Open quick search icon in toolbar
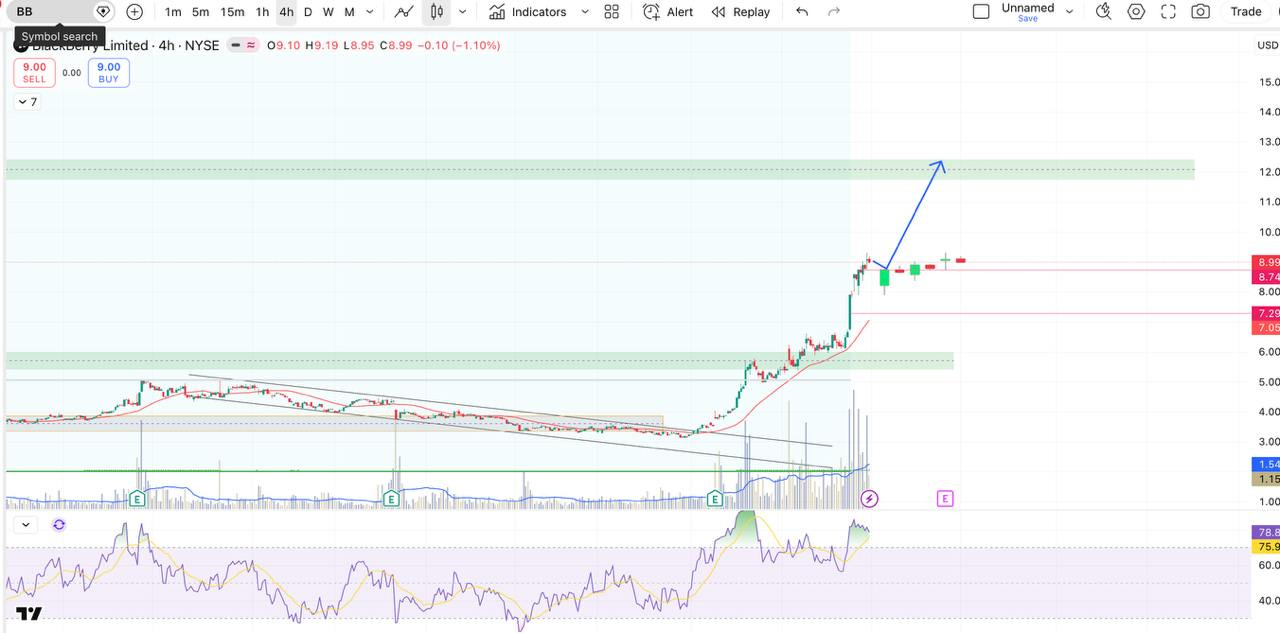Screen dimensions: 1280x633 pos(1104,12)
